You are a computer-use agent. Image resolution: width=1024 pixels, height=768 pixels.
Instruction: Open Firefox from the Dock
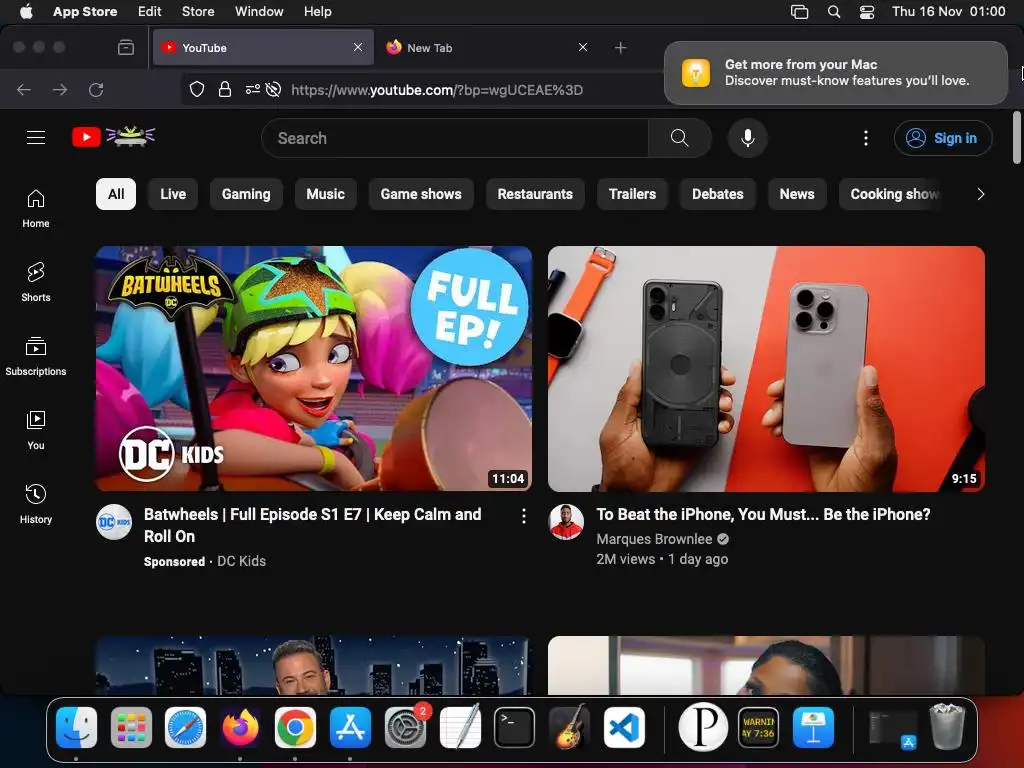240,728
